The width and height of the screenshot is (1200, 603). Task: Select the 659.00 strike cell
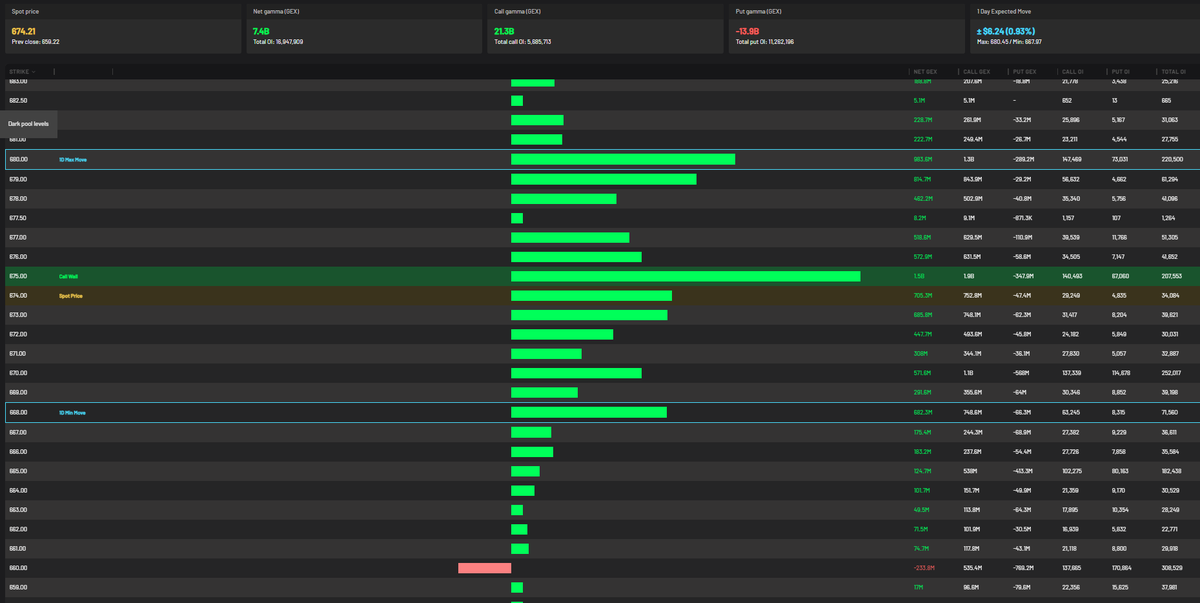click(17, 588)
